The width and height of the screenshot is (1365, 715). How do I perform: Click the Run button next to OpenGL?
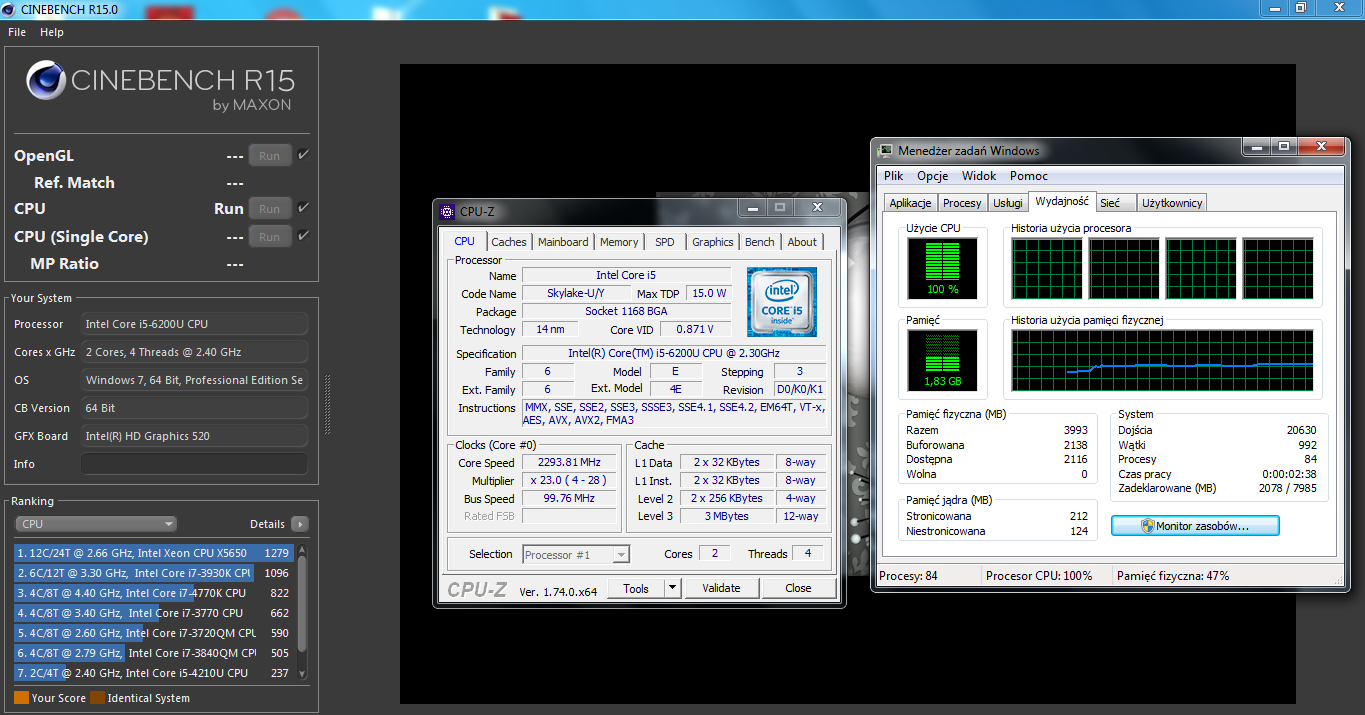(270, 155)
